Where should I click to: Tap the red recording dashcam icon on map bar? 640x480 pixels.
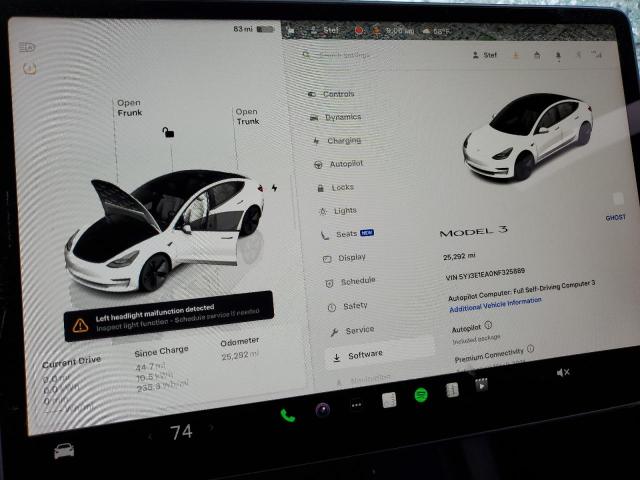click(359, 30)
